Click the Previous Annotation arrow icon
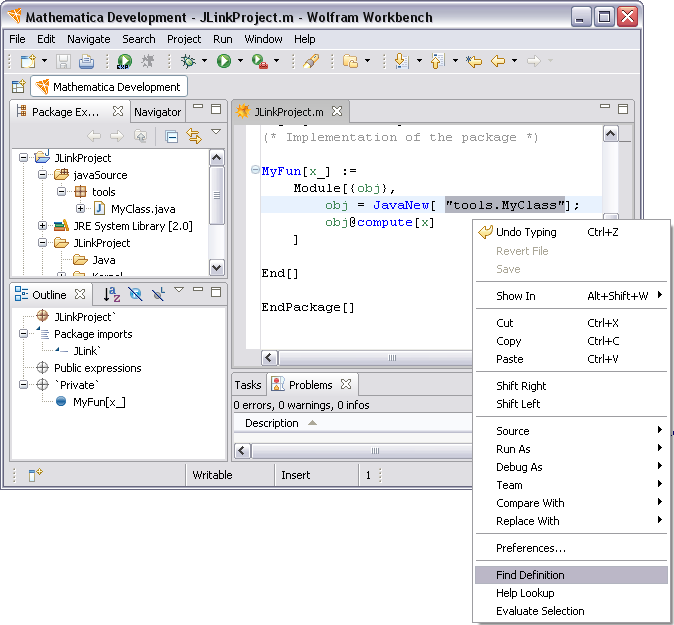The width and height of the screenshot is (674, 625). [x=437, y=61]
